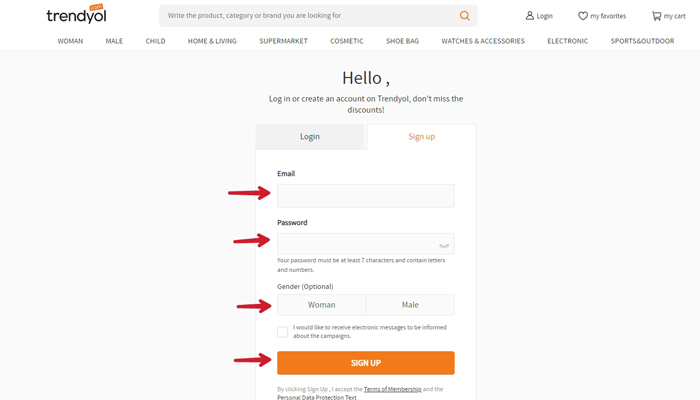The image size is (700, 400).
Task: Select Woman gender option
Action: (x=322, y=305)
